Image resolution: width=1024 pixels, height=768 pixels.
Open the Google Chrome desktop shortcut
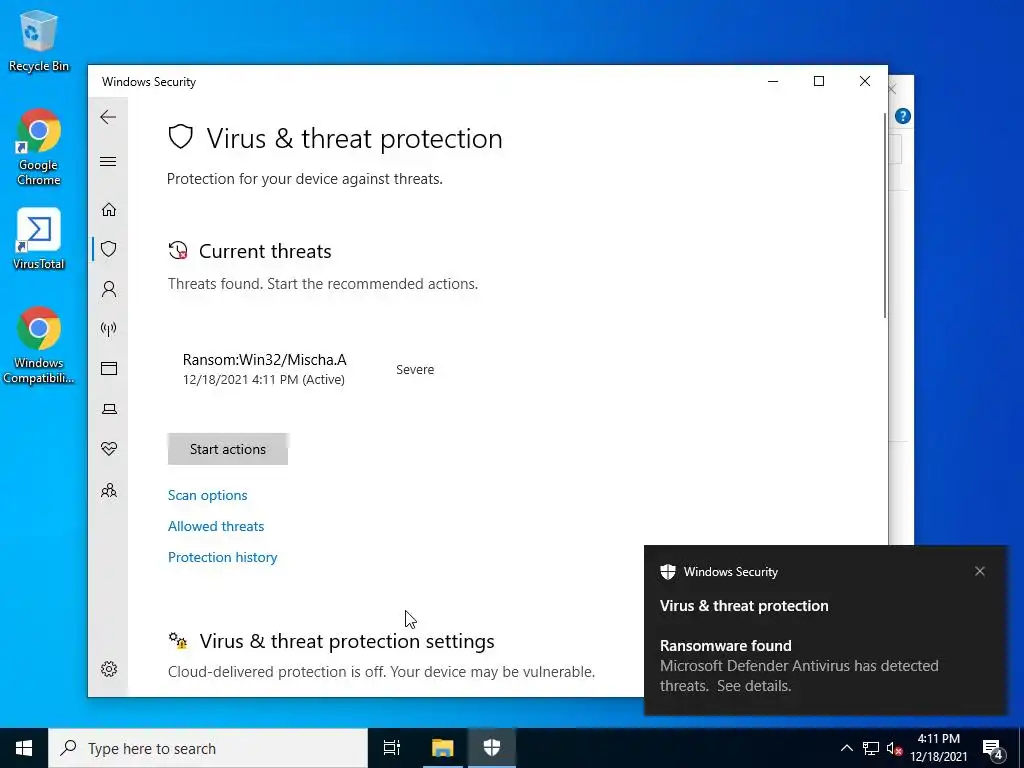click(x=39, y=147)
